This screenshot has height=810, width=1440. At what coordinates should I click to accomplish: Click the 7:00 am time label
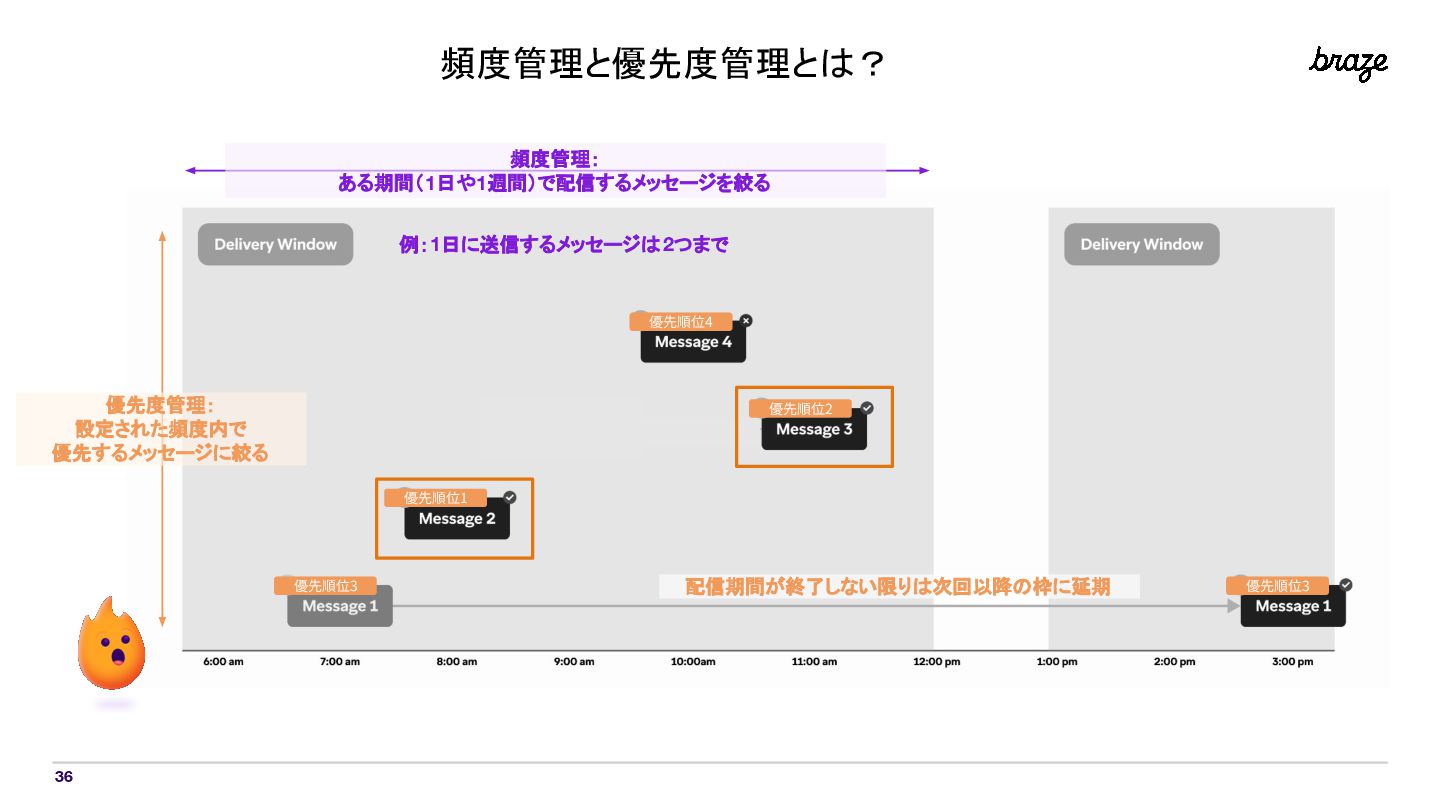click(340, 662)
